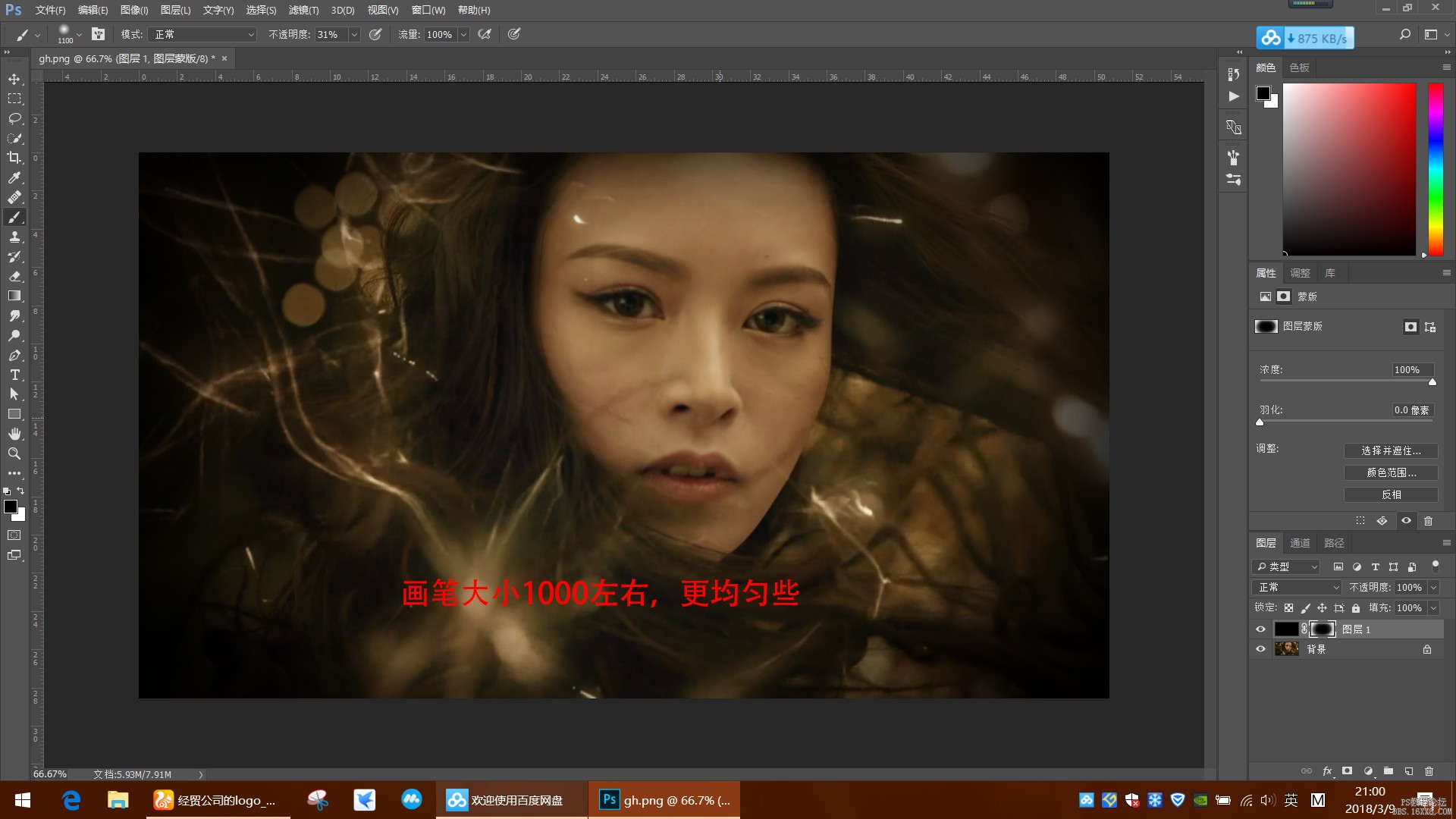1456x819 pixels.
Task: Open layer opacity 100% dropdown arrow
Action: [x=1433, y=588]
